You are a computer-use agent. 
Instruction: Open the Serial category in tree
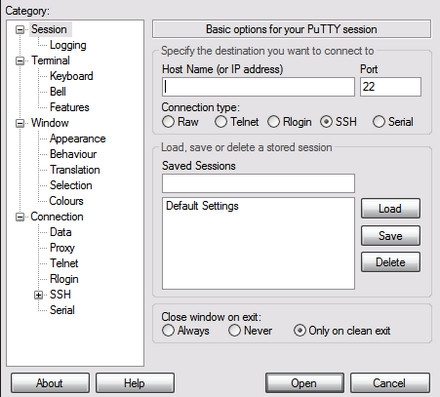[x=62, y=310]
